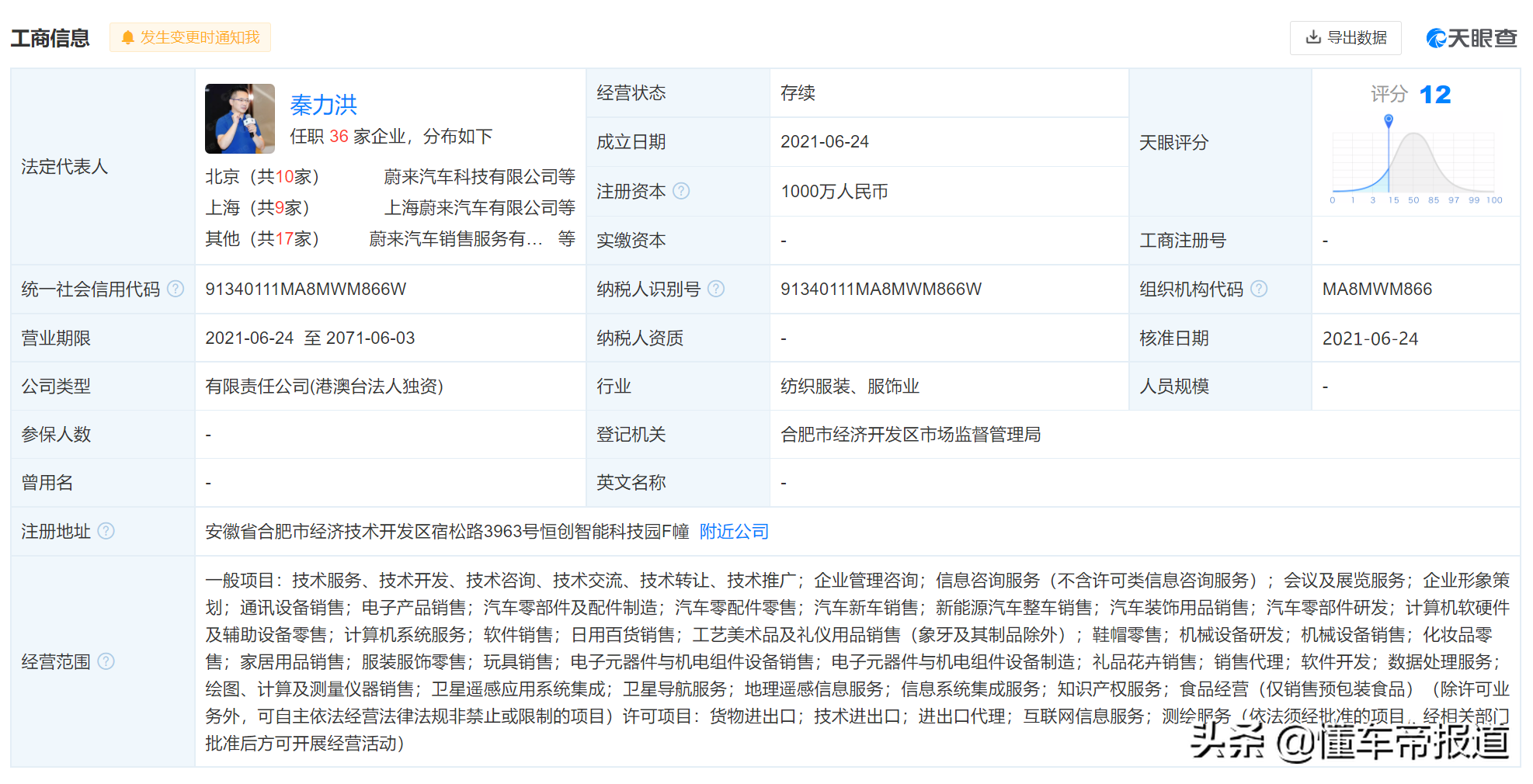Click help icon beside 经营范围
This screenshot has height=784, width=1533.
click(106, 661)
